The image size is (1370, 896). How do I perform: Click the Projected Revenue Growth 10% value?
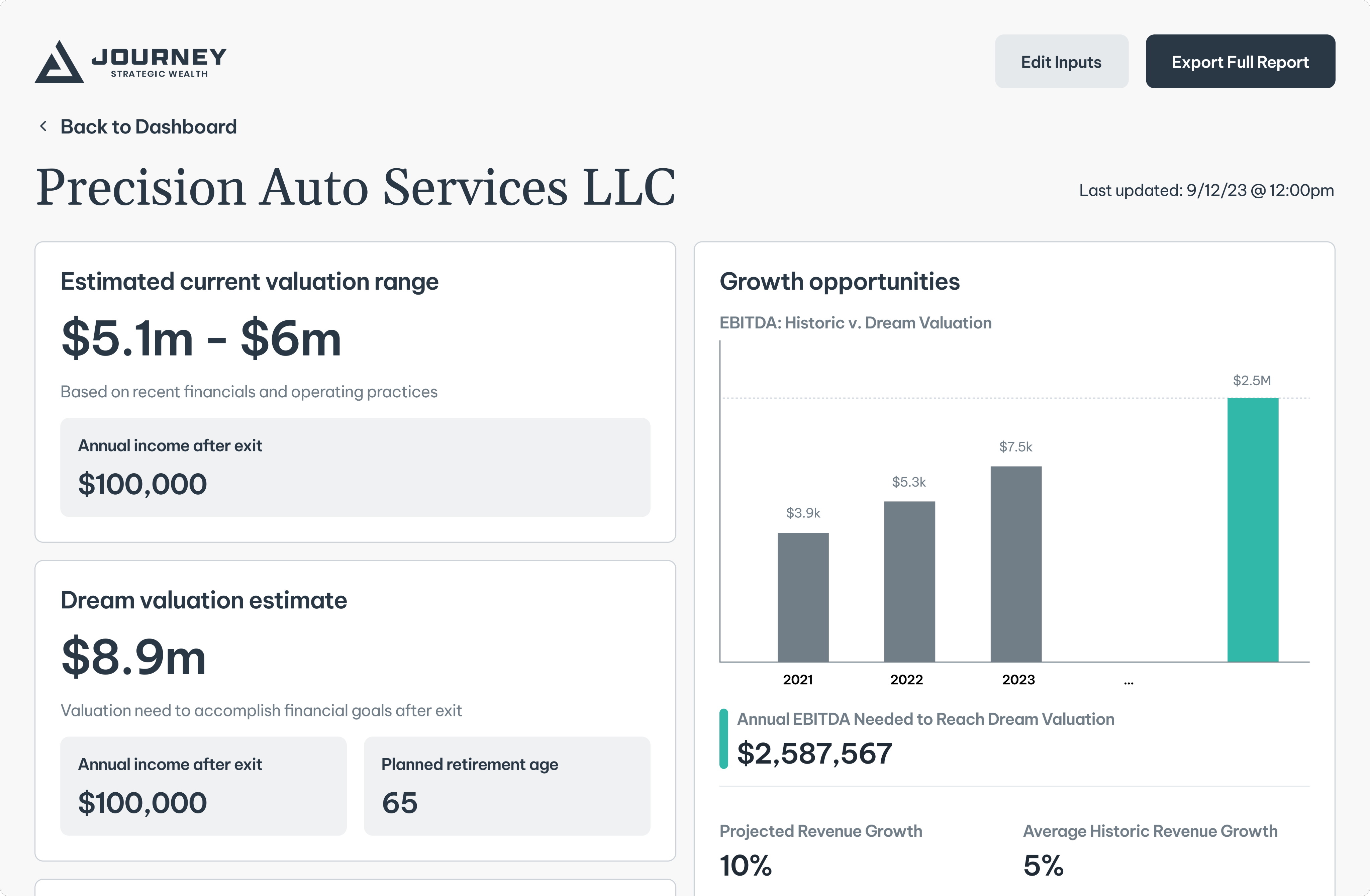(x=746, y=865)
